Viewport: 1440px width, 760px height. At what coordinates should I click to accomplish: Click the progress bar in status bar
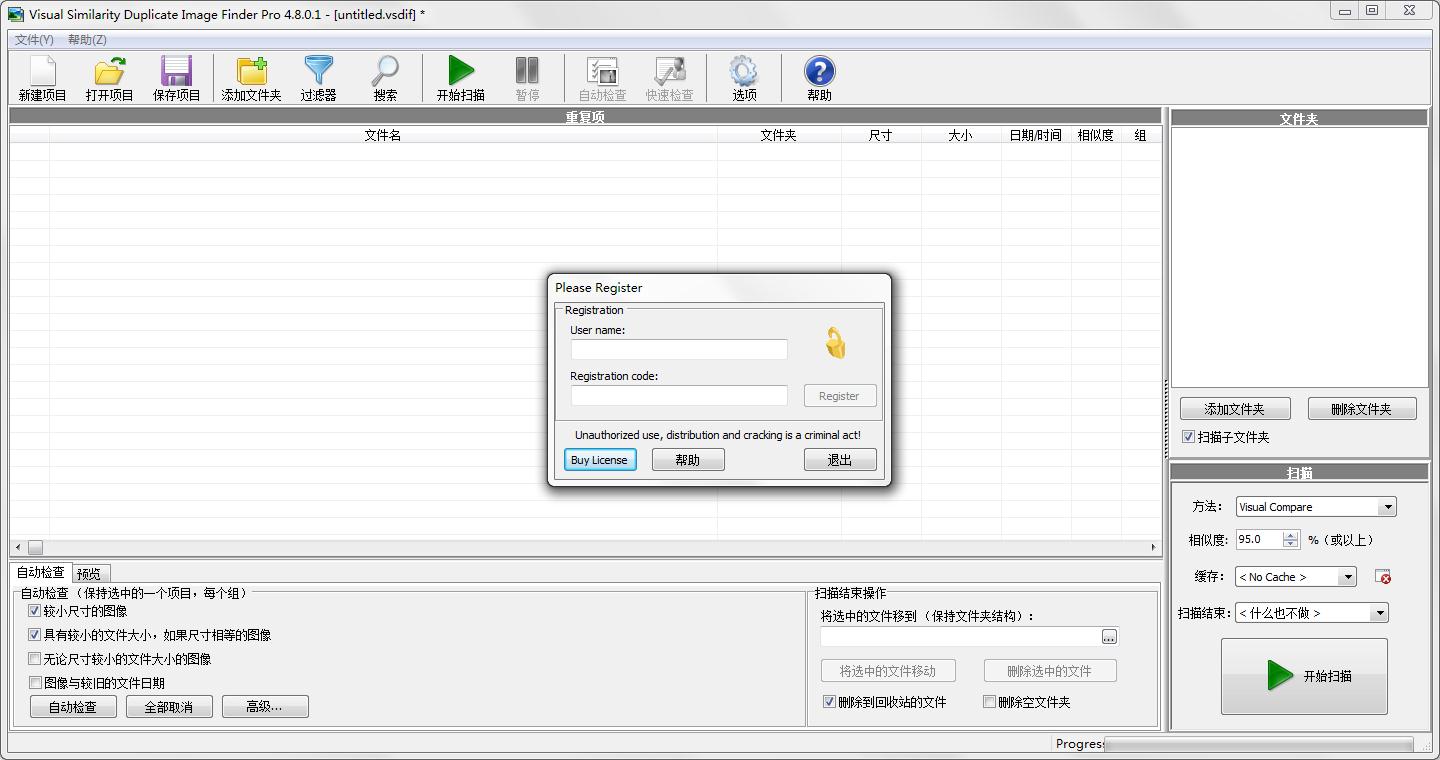[1259, 745]
